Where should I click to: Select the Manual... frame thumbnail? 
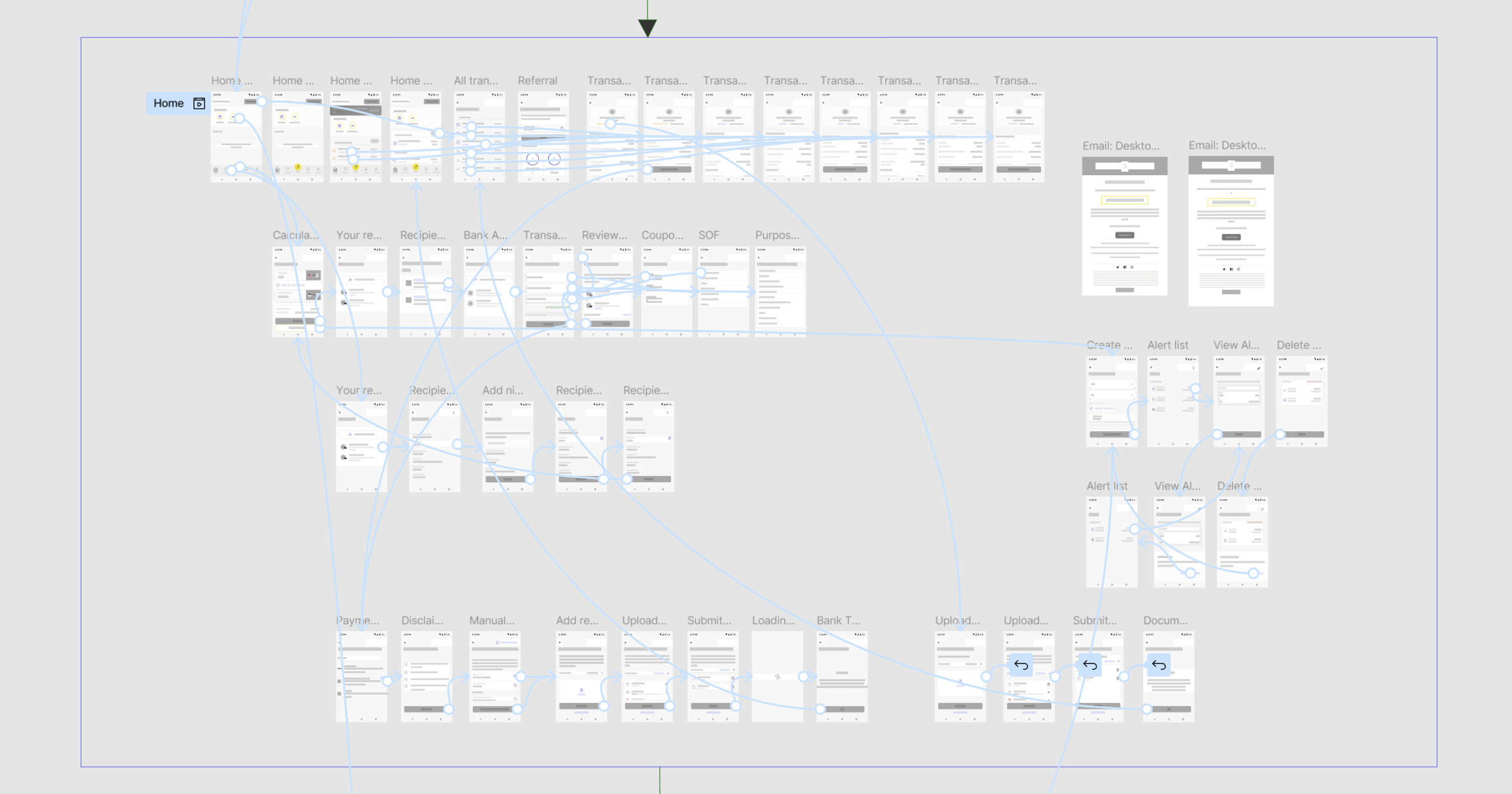pyautogui.click(x=494, y=677)
